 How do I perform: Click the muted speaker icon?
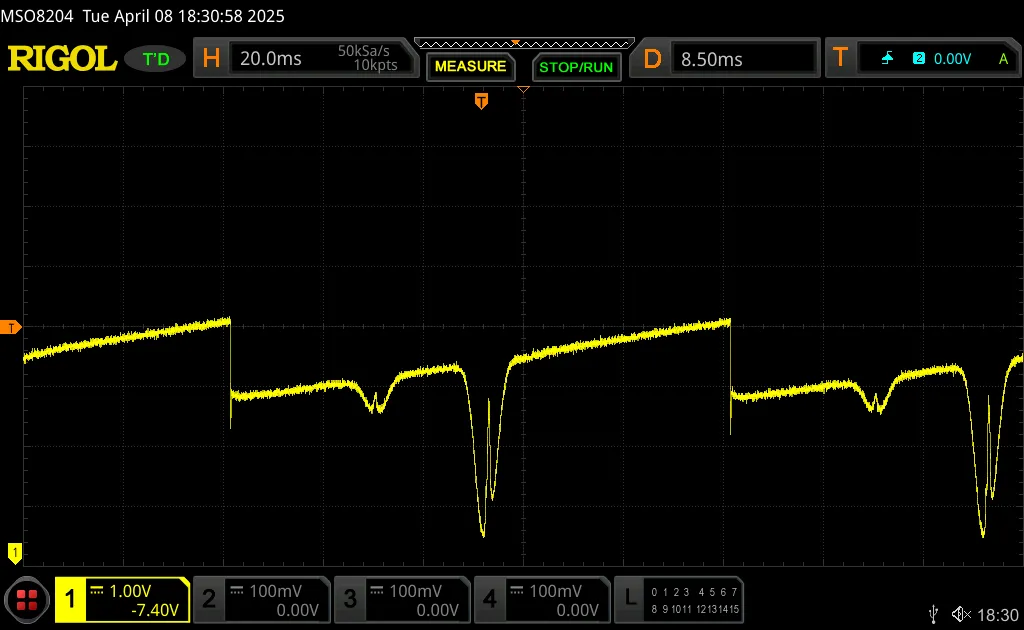pos(961,614)
